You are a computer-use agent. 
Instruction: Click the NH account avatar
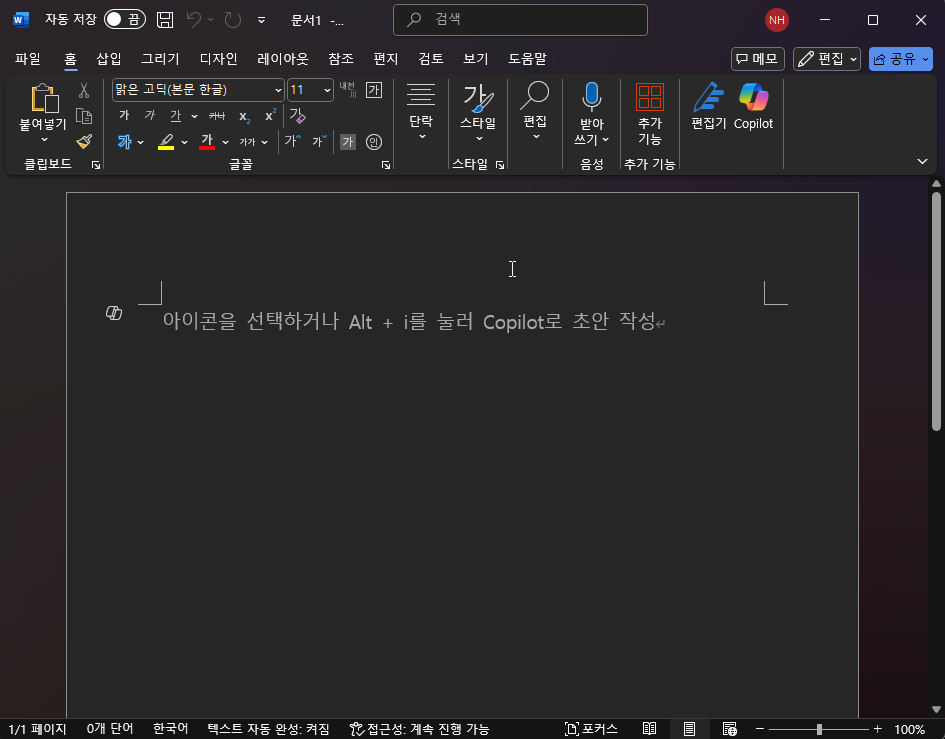(x=777, y=20)
